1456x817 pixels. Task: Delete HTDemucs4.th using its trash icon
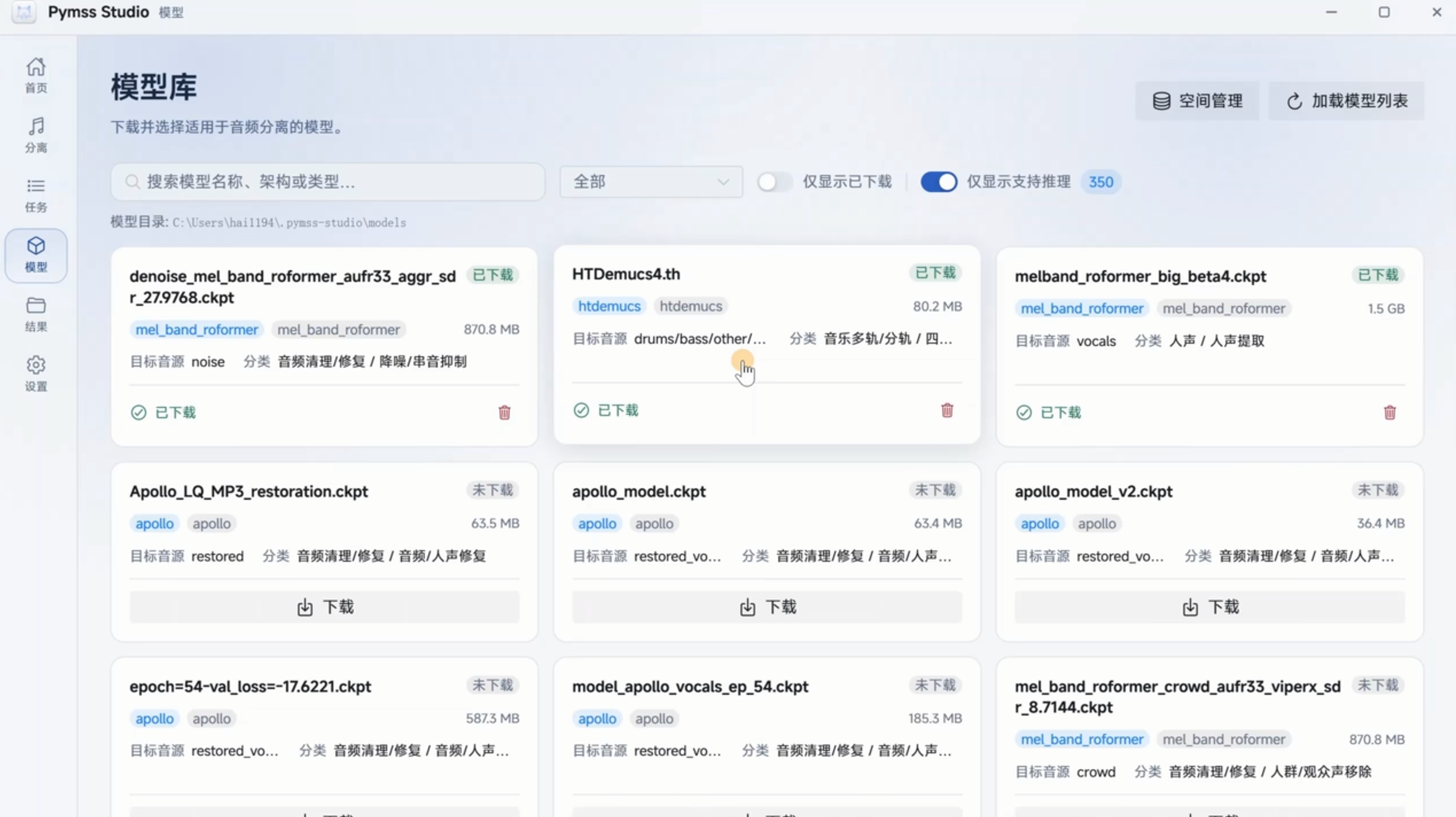pyautogui.click(x=947, y=410)
